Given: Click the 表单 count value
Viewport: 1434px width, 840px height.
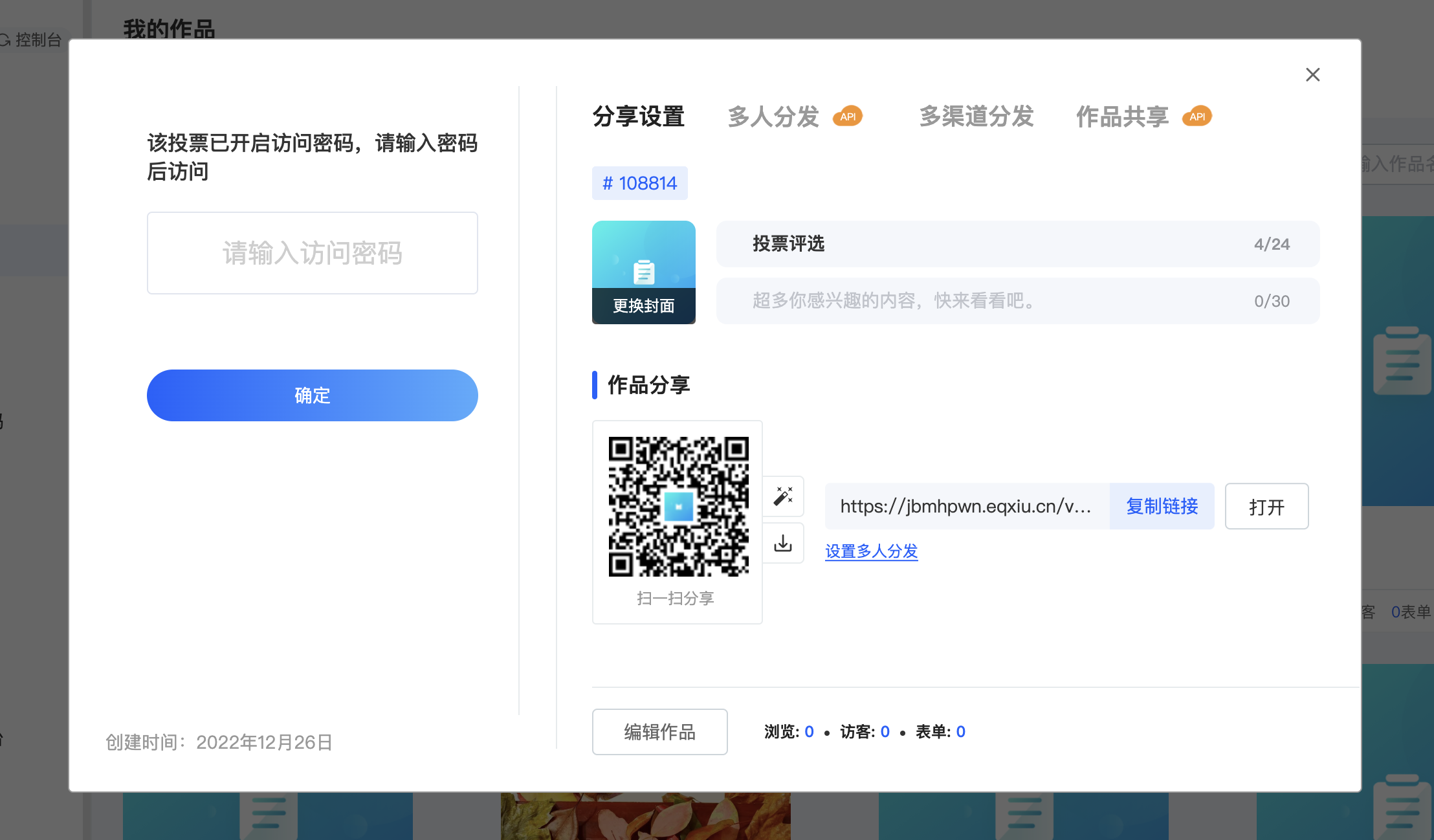Looking at the screenshot, I should coord(960,732).
